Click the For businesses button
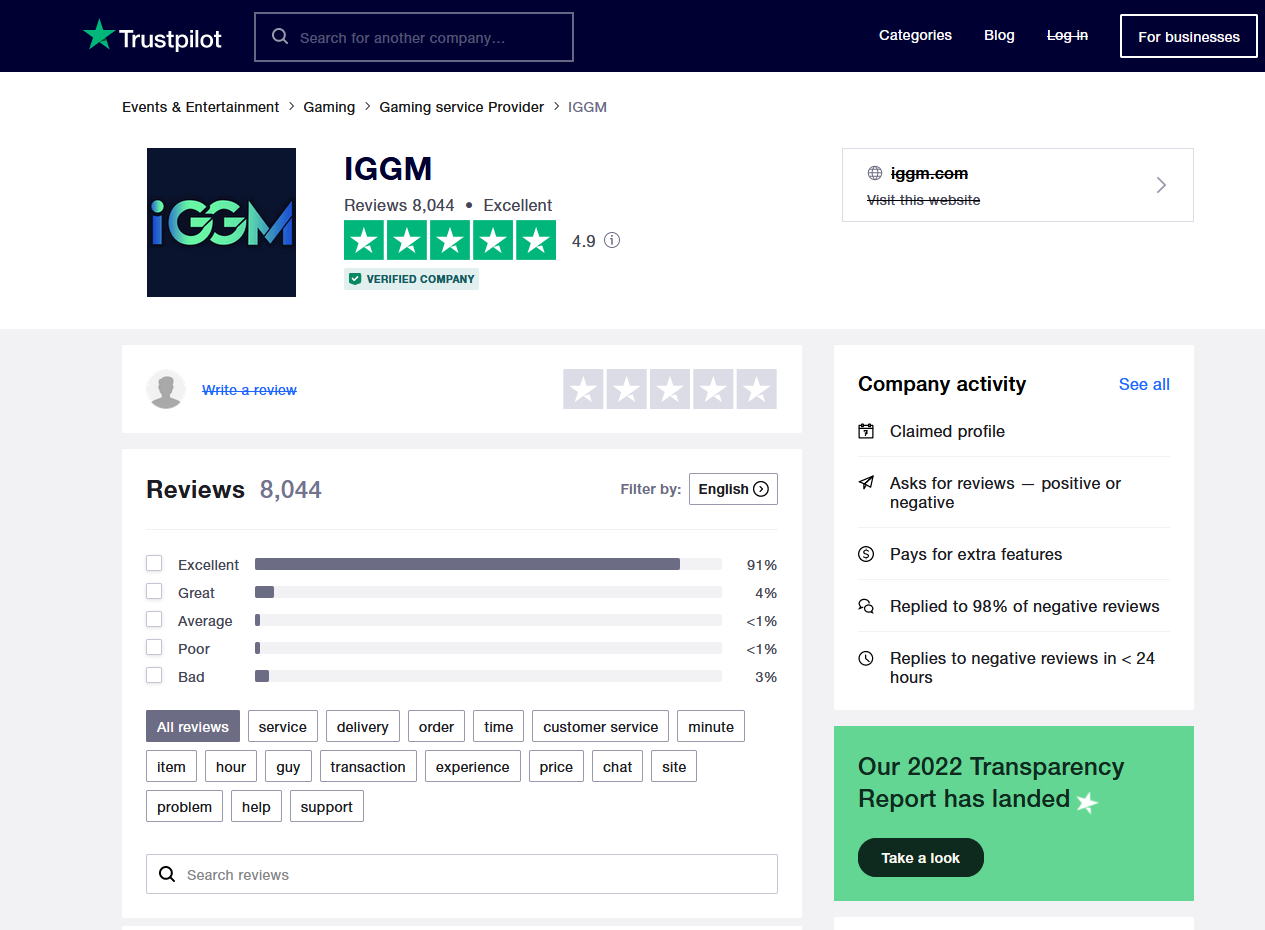The height and width of the screenshot is (930, 1265). (1189, 36)
